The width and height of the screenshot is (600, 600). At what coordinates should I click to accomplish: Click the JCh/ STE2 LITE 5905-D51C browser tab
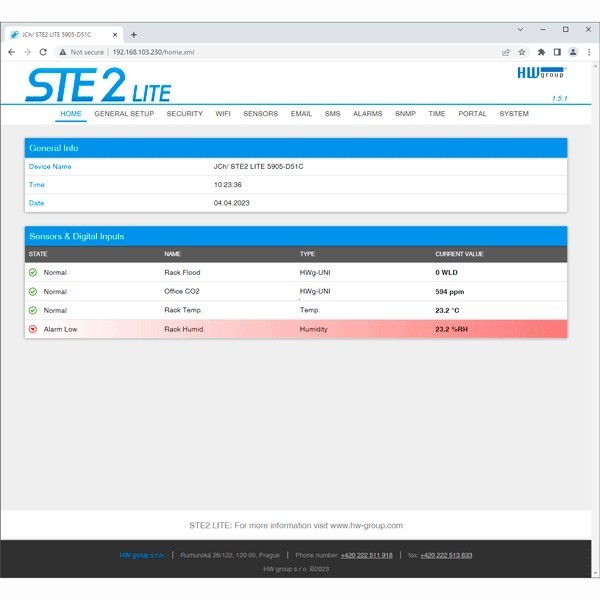click(x=63, y=35)
